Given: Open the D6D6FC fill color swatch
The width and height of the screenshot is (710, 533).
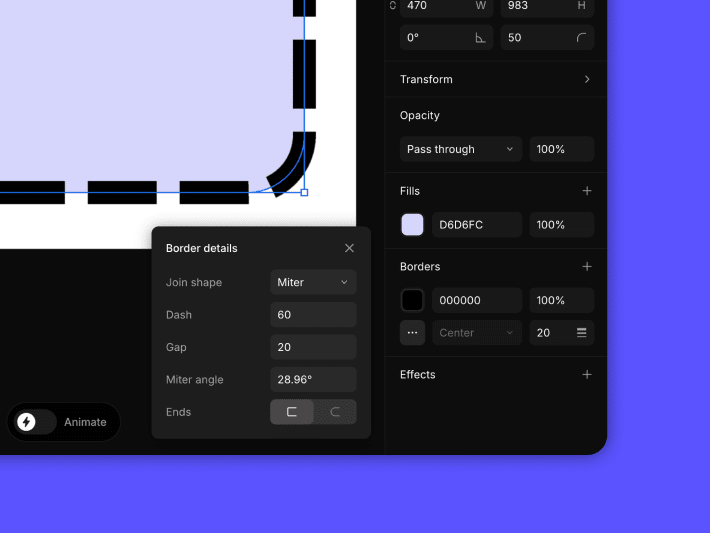Looking at the screenshot, I should coord(413,225).
